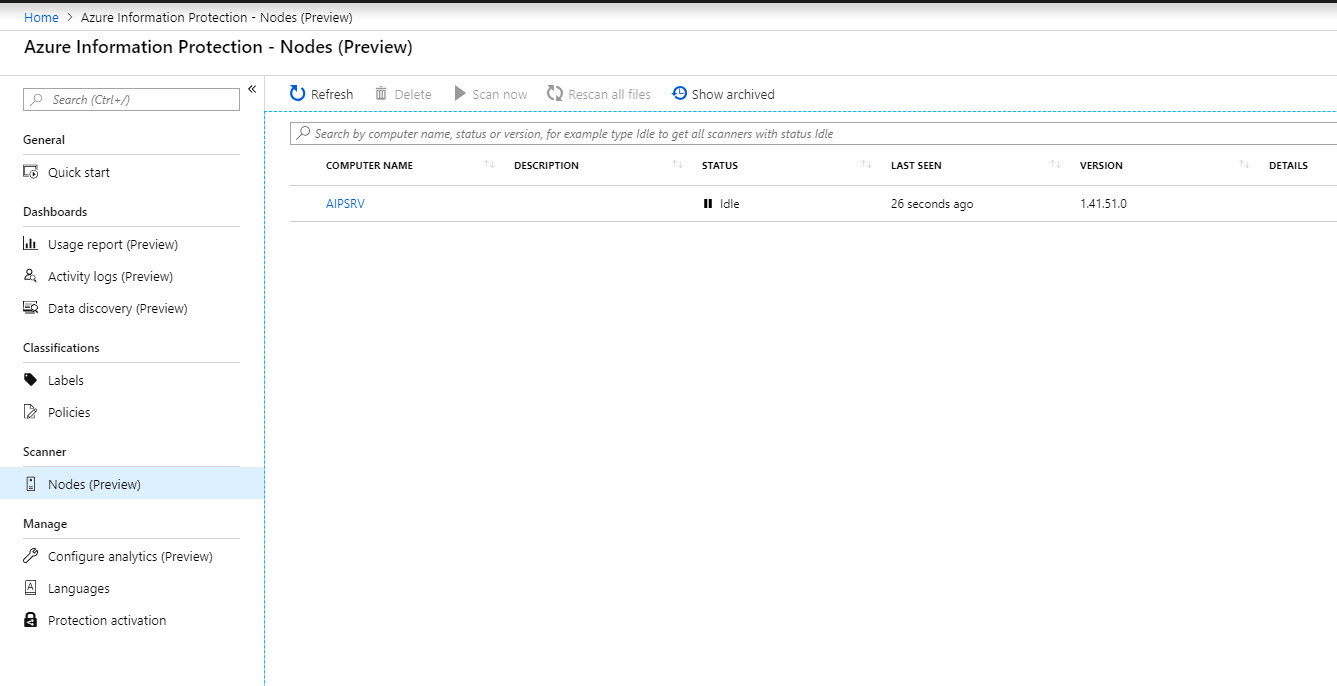Click the Idle pause status icon
1337x686 pixels.
(x=708, y=204)
